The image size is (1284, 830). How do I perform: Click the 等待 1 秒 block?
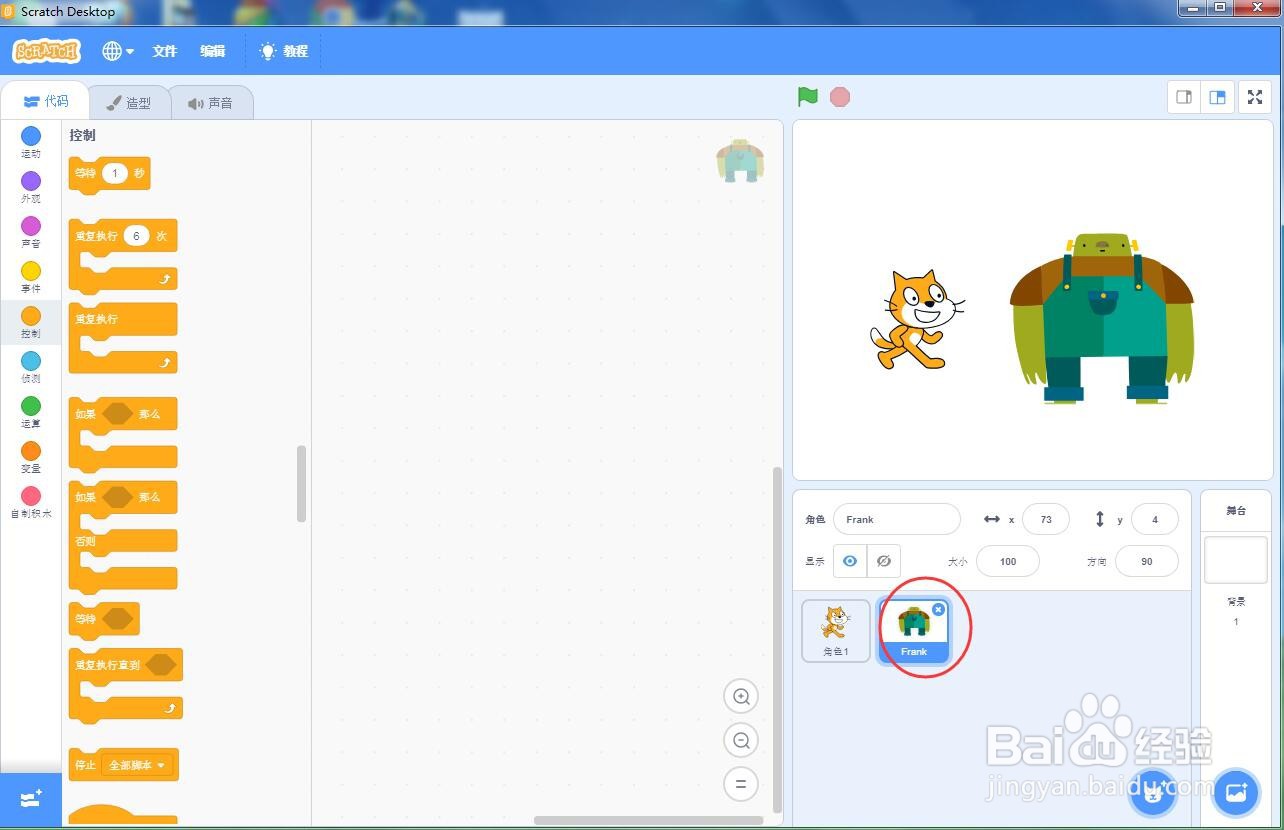point(109,174)
